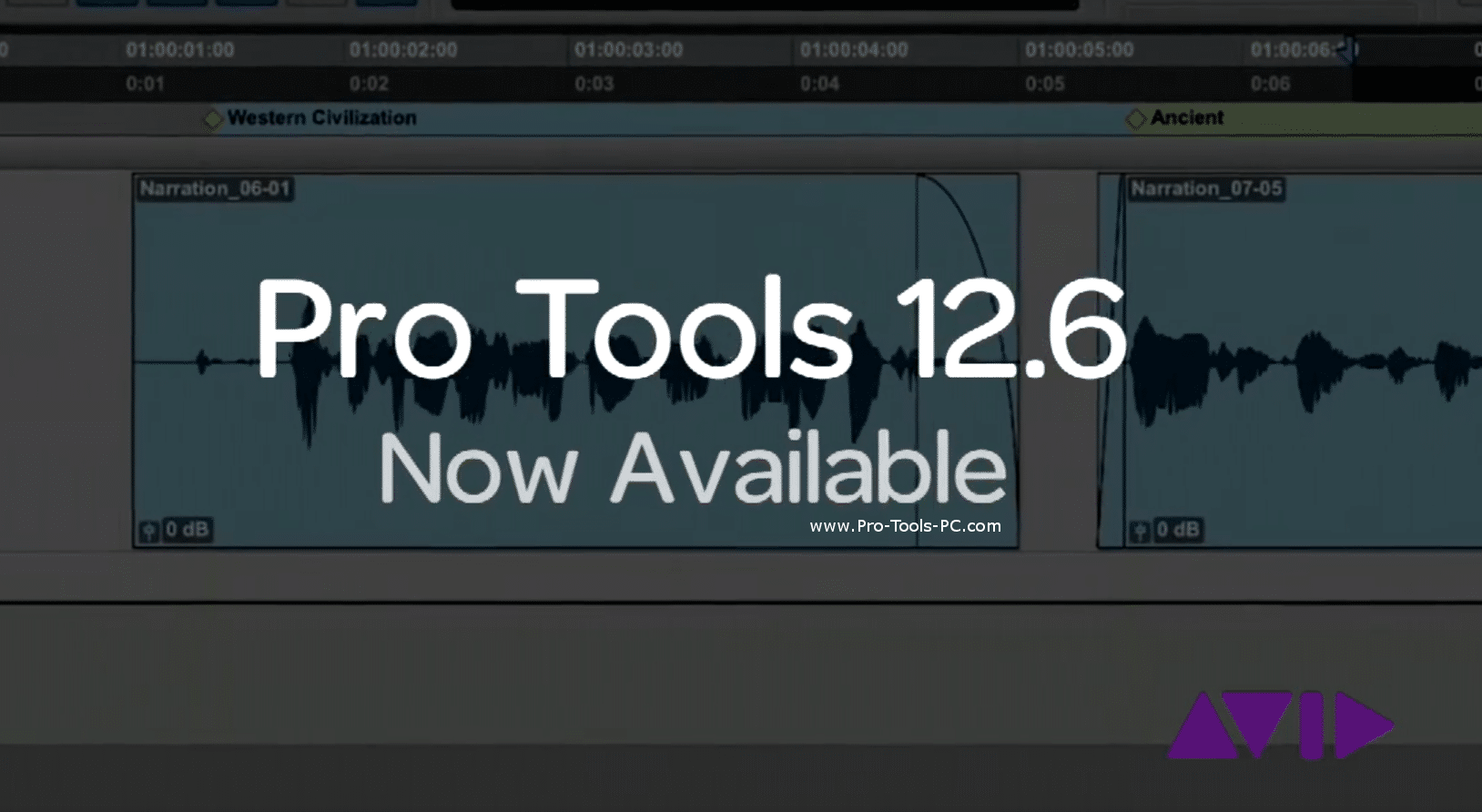Screen dimensions: 1482x812
Task: Click timecode 01:00:04:00 in the ruler
Action: (854, 50)
